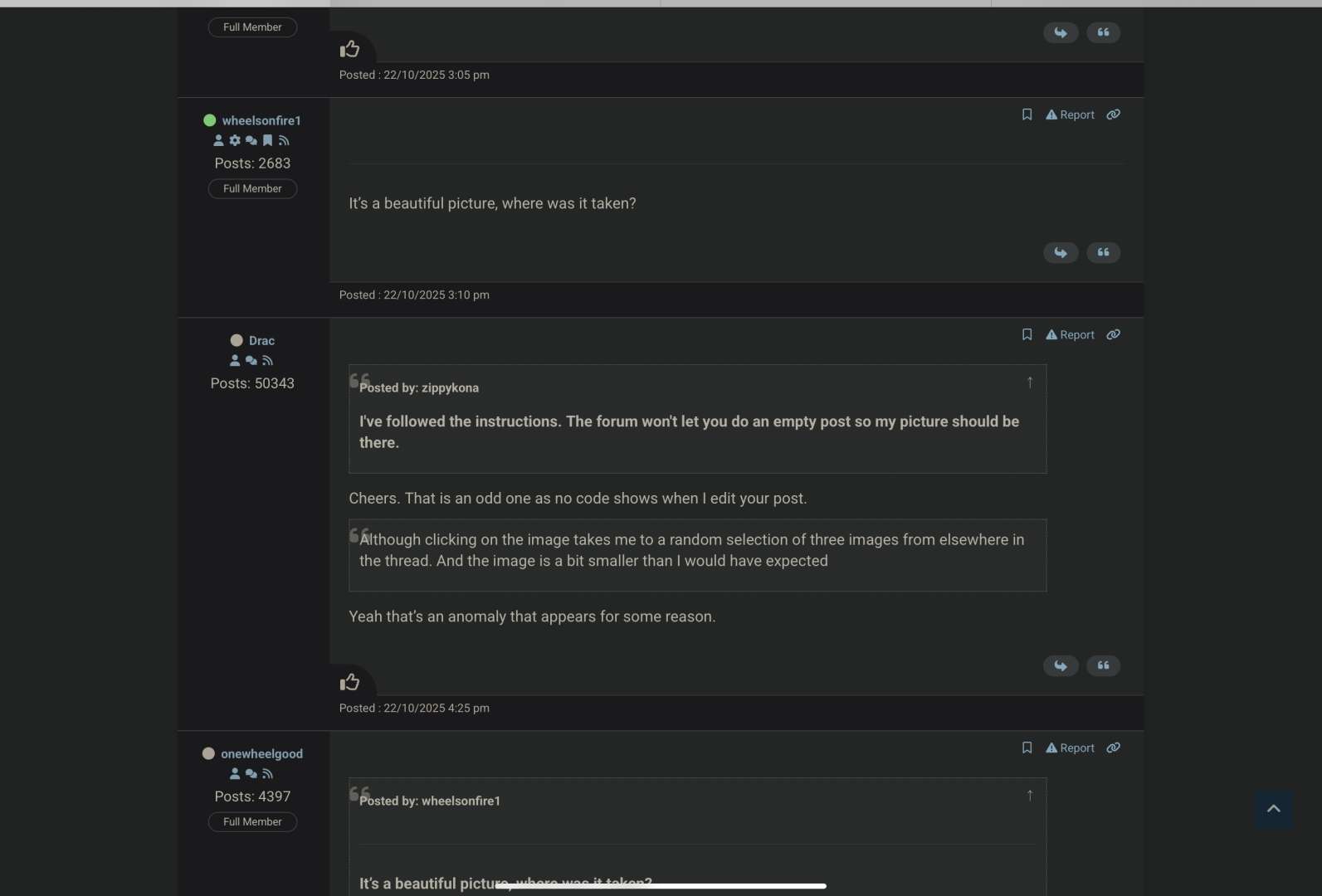Open wheelsonfire1's bookmarks icon under the username
1322x896 pixels.
(267, 140)
